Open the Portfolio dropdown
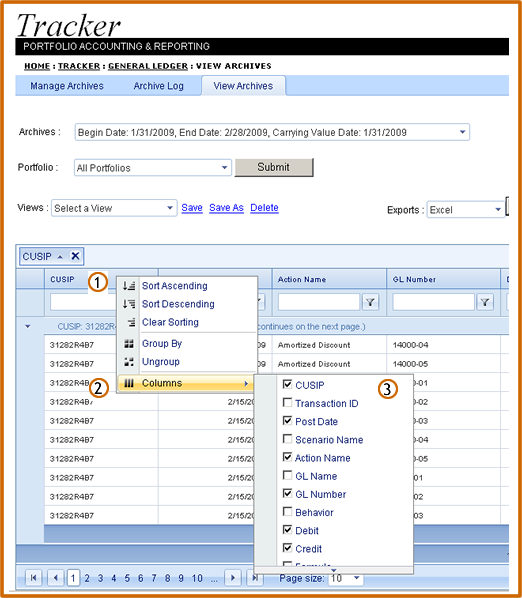The image size is (522, 598). 225,167
